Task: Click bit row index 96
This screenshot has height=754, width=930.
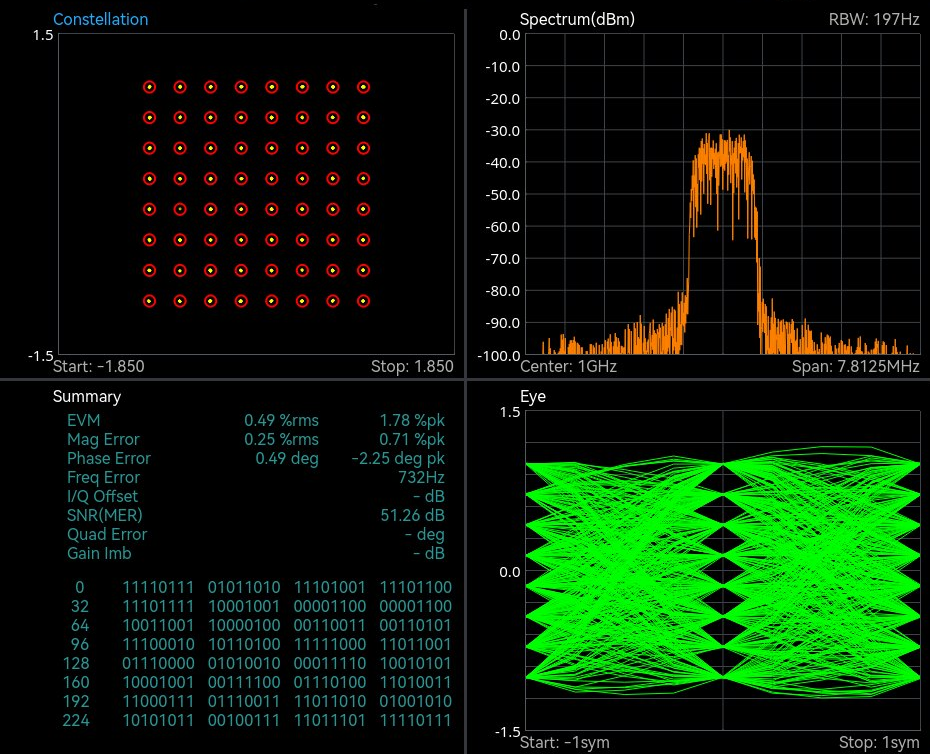Action: 79,644
